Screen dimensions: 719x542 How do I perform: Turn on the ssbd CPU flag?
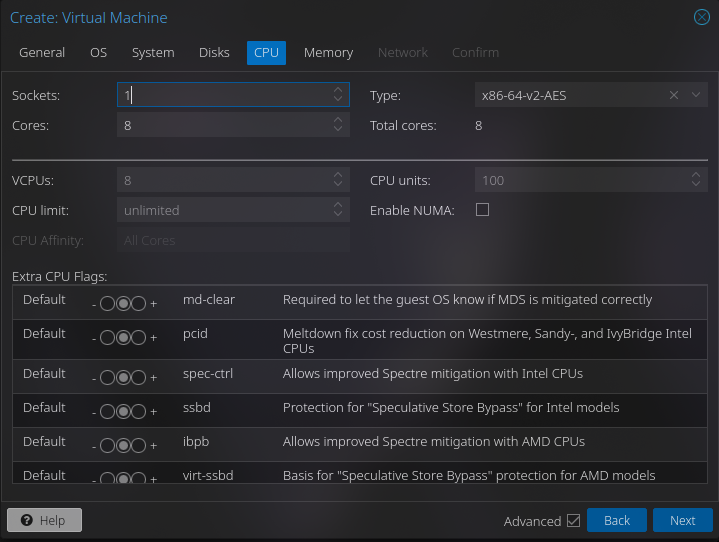(x=139, y=412)
